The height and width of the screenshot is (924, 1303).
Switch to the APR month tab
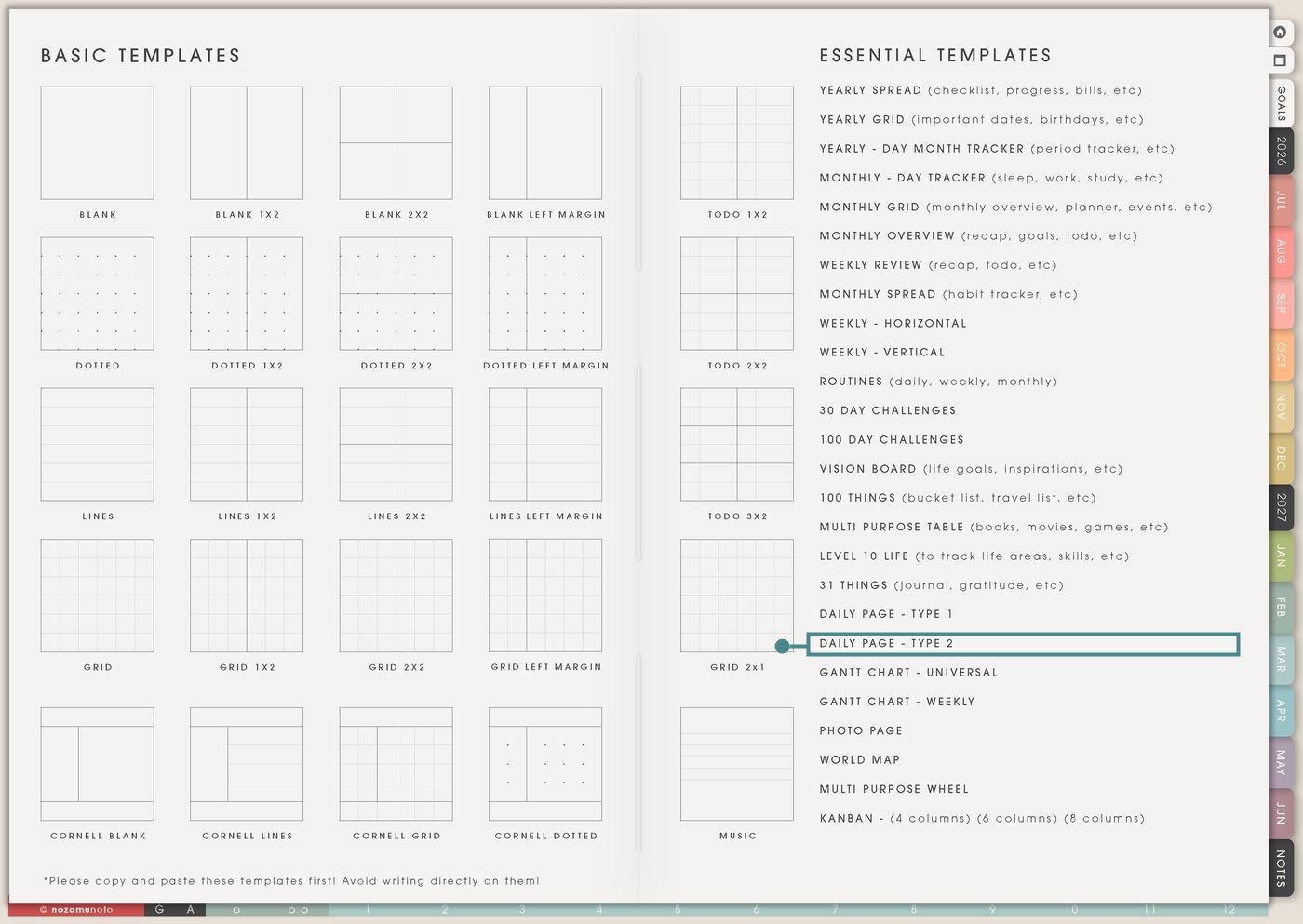(1281, 710)
